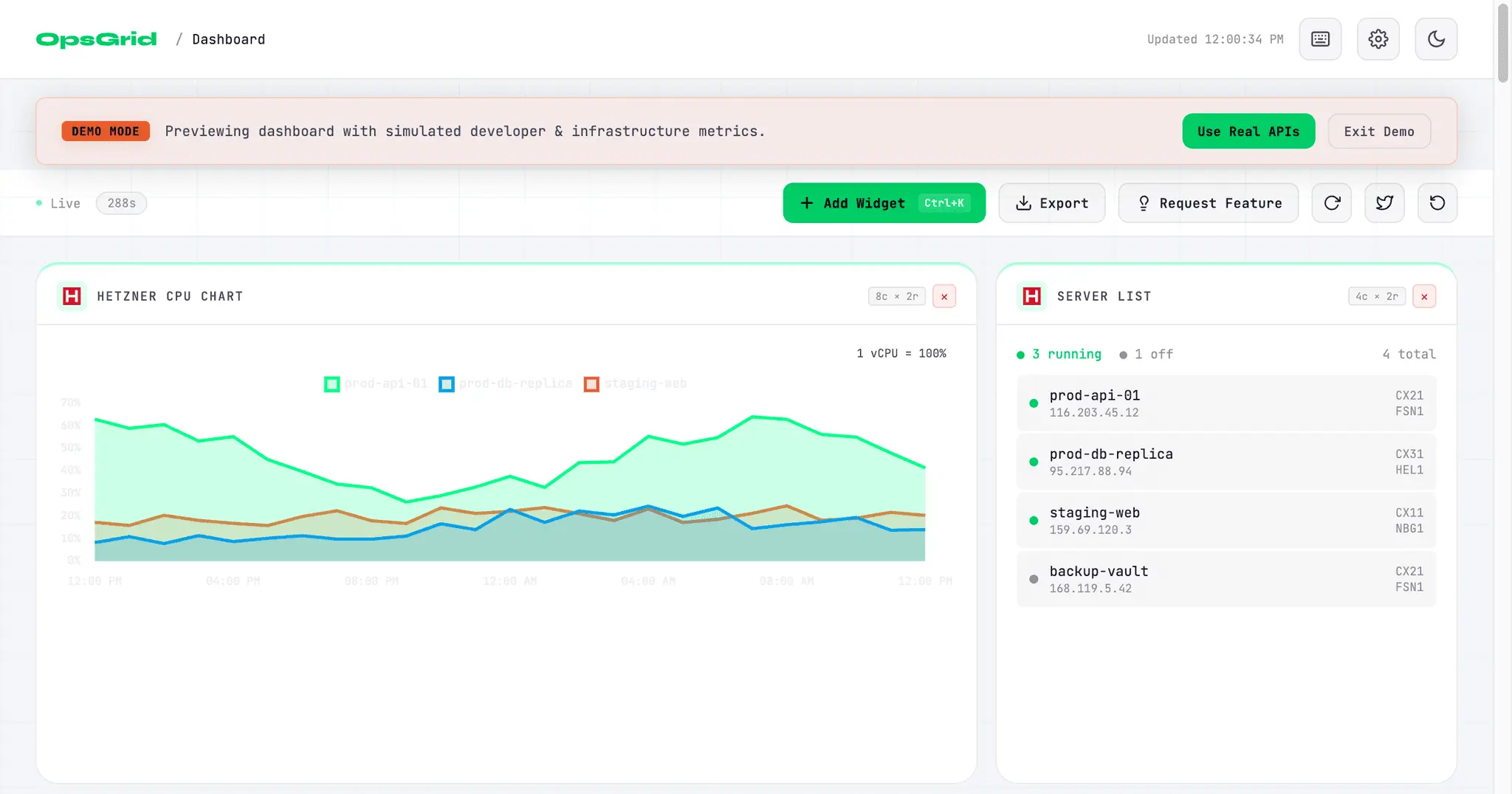Click Exit Demo button
Viewport: 1512px width, 794px height.
[x=1379, y=131]
